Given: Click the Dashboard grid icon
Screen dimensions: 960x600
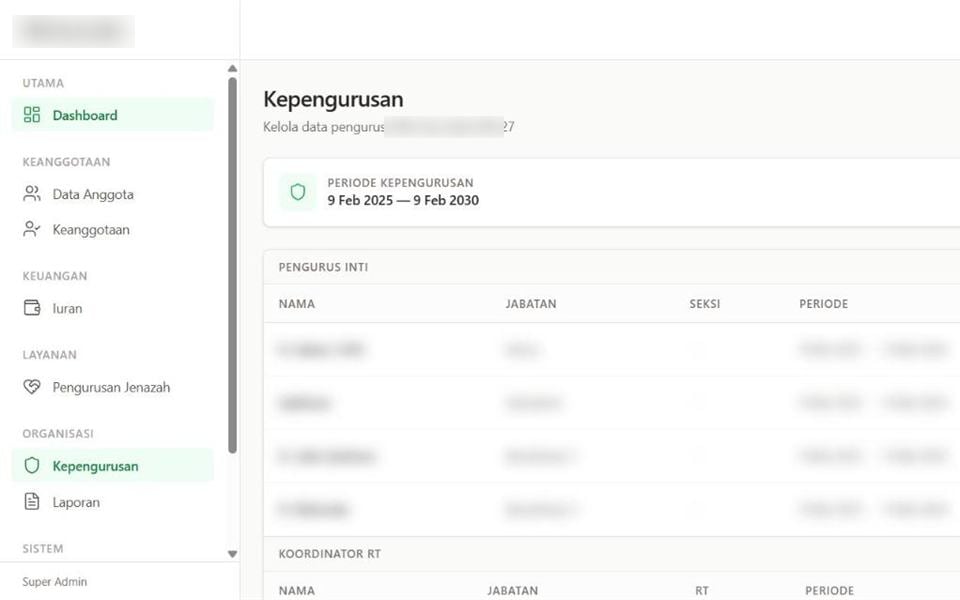Looking at the screenshot, I should pos(32,114).
